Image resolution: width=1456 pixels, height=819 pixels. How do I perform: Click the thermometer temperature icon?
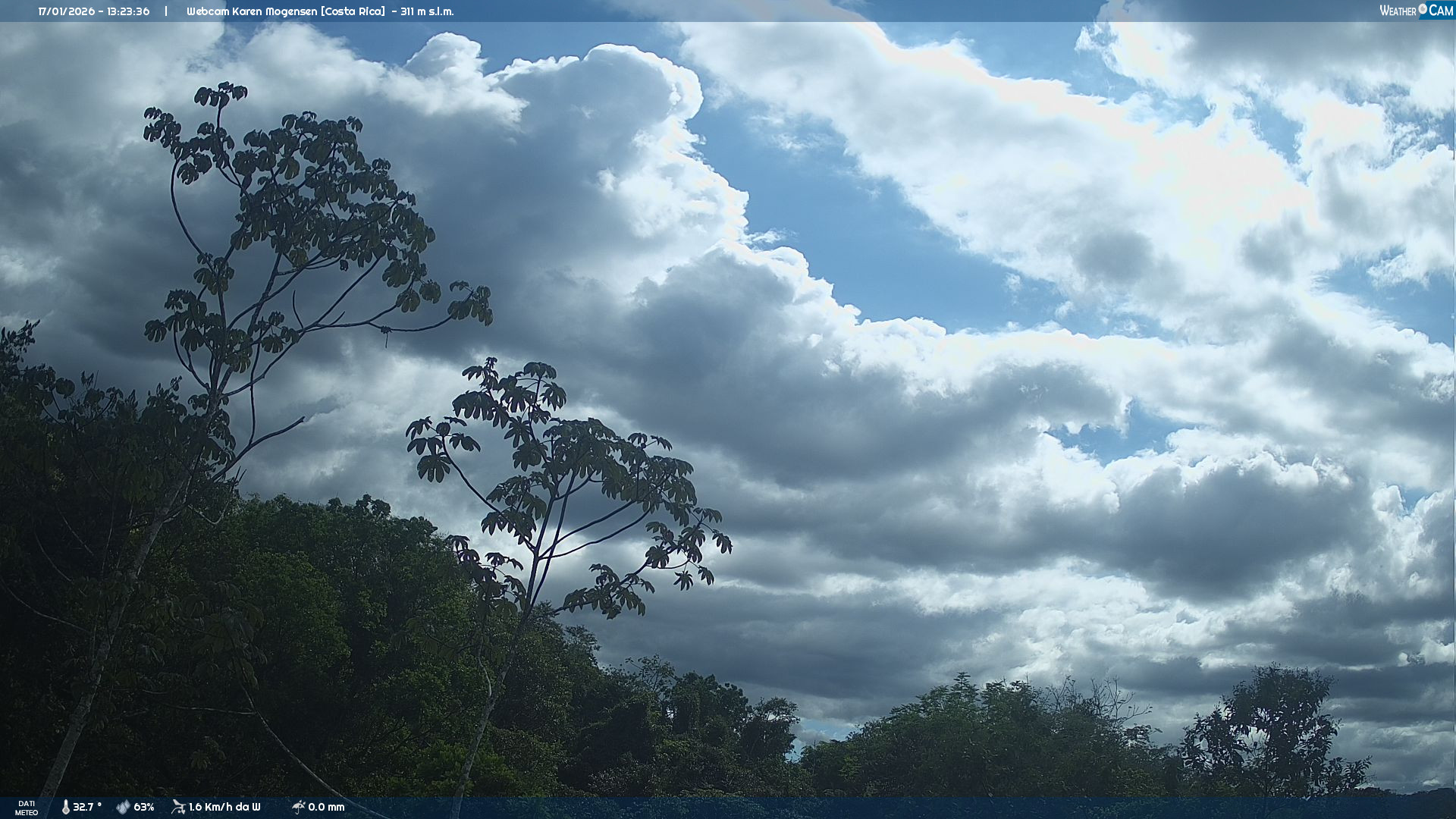[65, 807]
